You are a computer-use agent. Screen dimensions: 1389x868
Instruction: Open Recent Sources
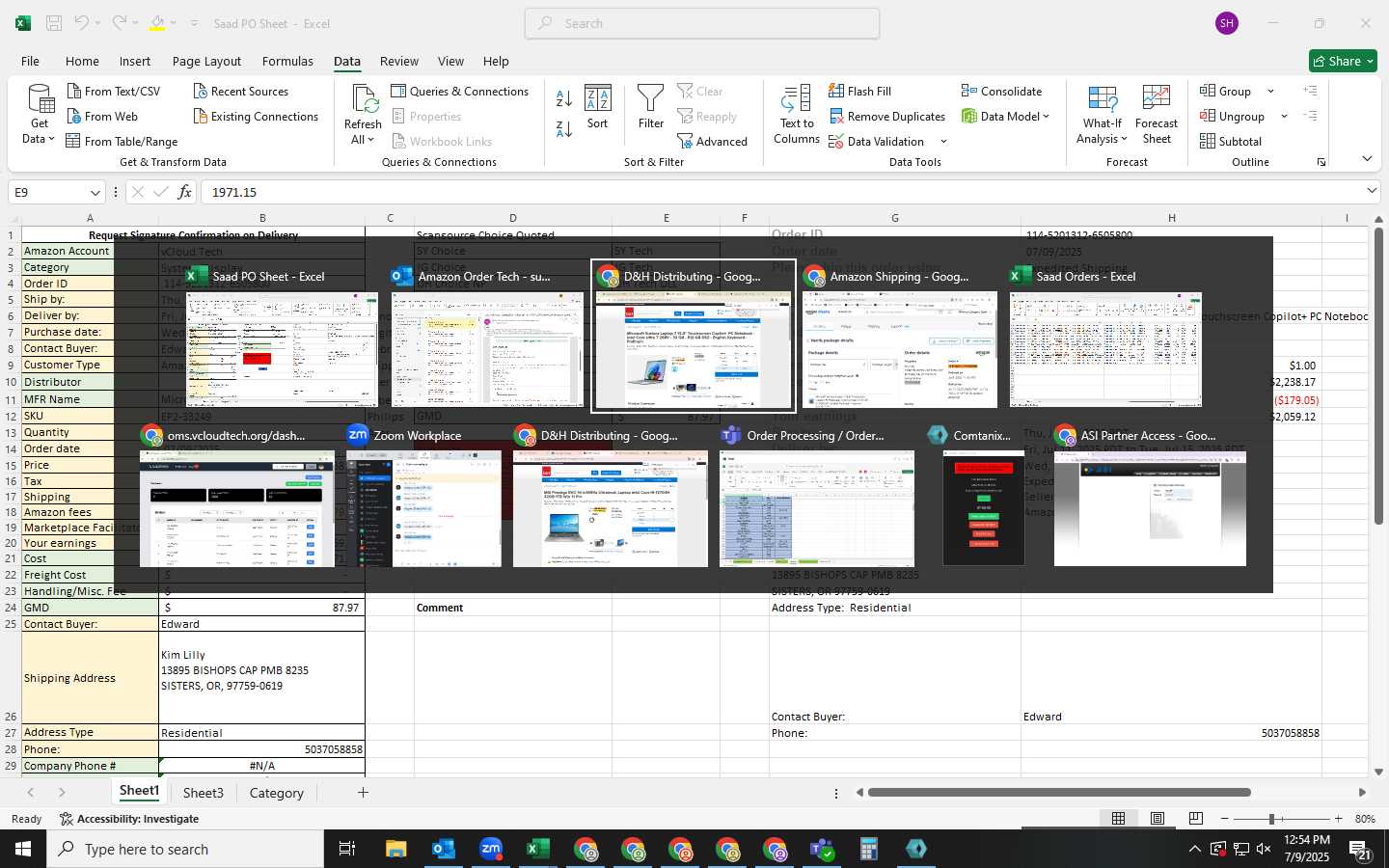pos(241,91)
